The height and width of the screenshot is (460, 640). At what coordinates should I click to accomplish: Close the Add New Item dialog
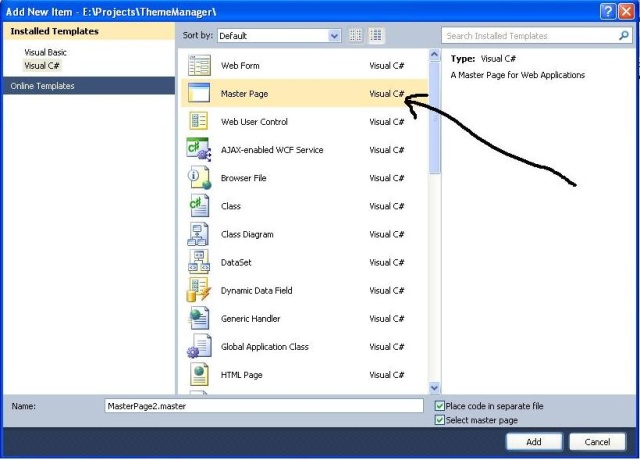626,11
